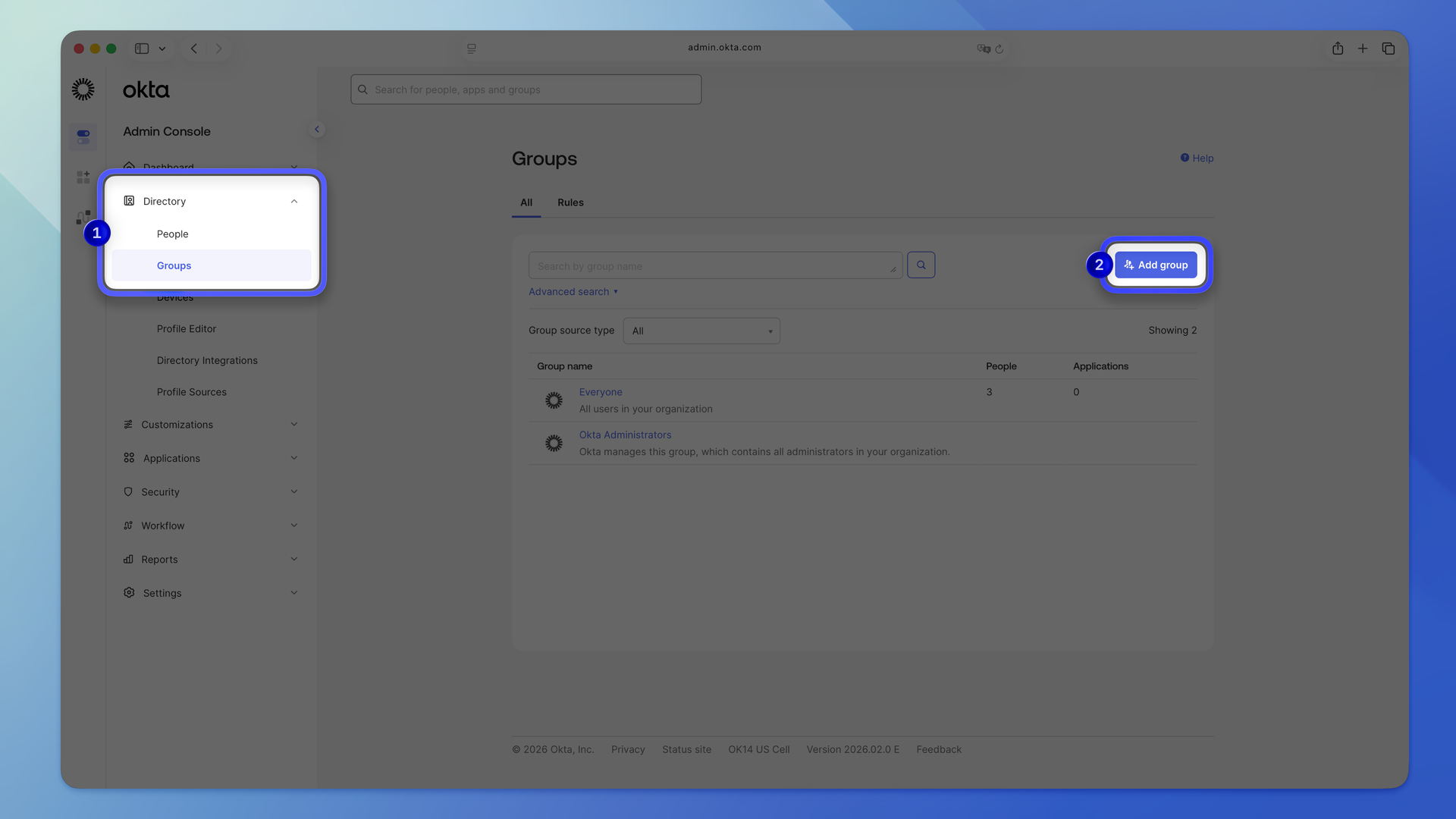Click the Version 2026.02.0 E footer text

click(853, 749)
